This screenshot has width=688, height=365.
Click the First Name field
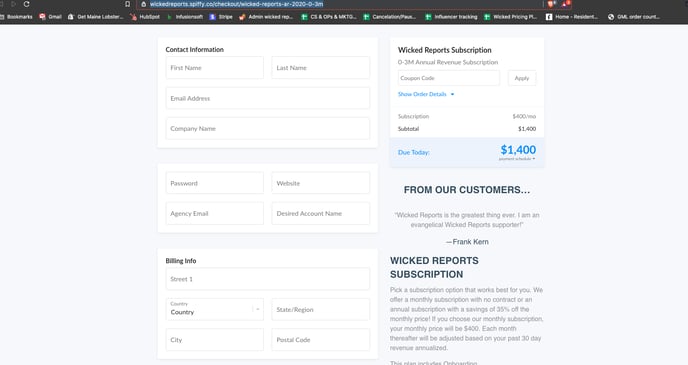point(215,68)
